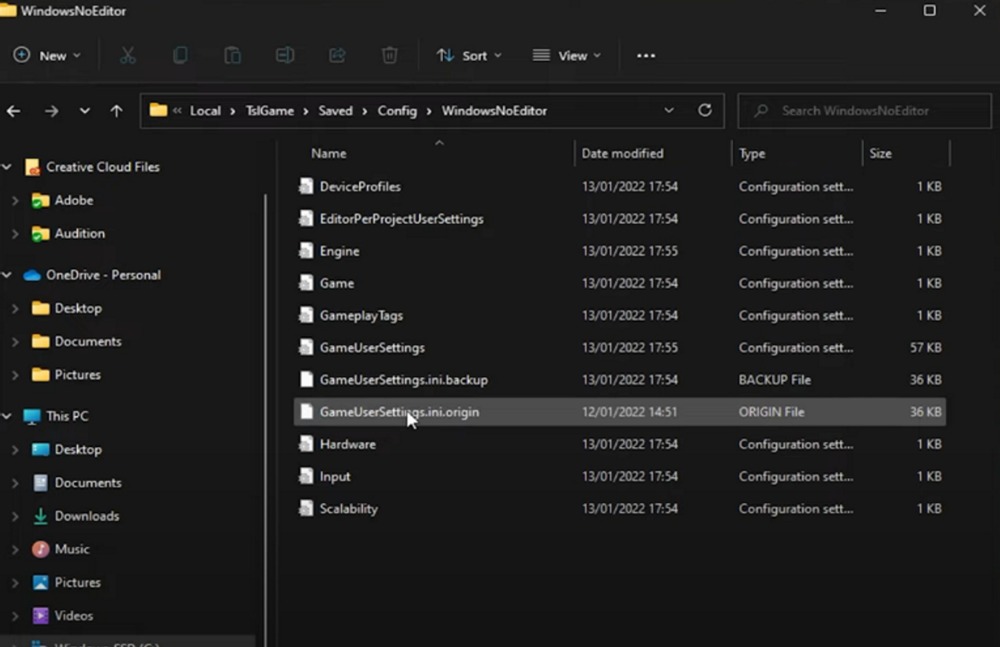Select Pictures under This PC
The height and width of the screenshot is (647, 1000).
tap(66, 582)
